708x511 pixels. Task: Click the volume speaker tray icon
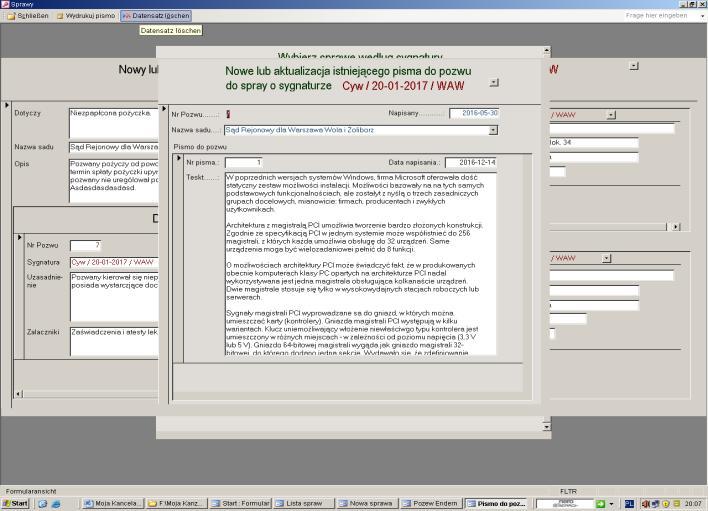point(646,504)
